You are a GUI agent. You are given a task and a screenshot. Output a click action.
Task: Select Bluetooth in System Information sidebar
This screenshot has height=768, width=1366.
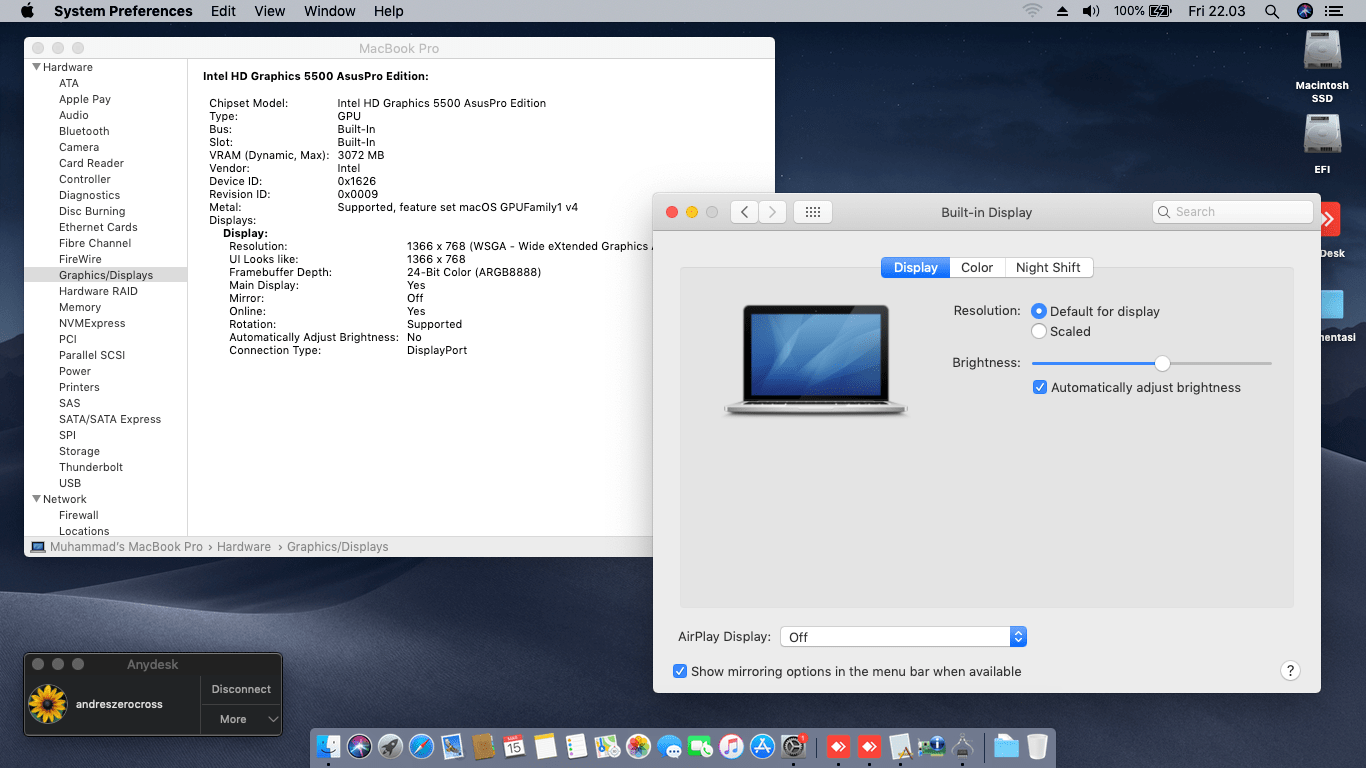click(x=84, y=131)
